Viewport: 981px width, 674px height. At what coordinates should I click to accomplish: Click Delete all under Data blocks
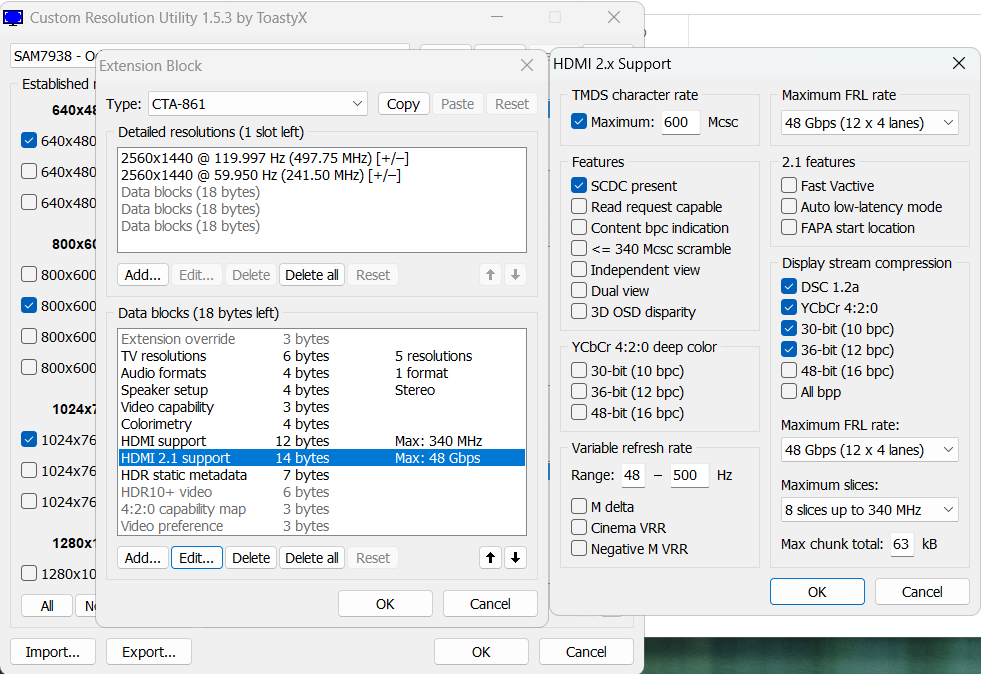coord(312,558)
